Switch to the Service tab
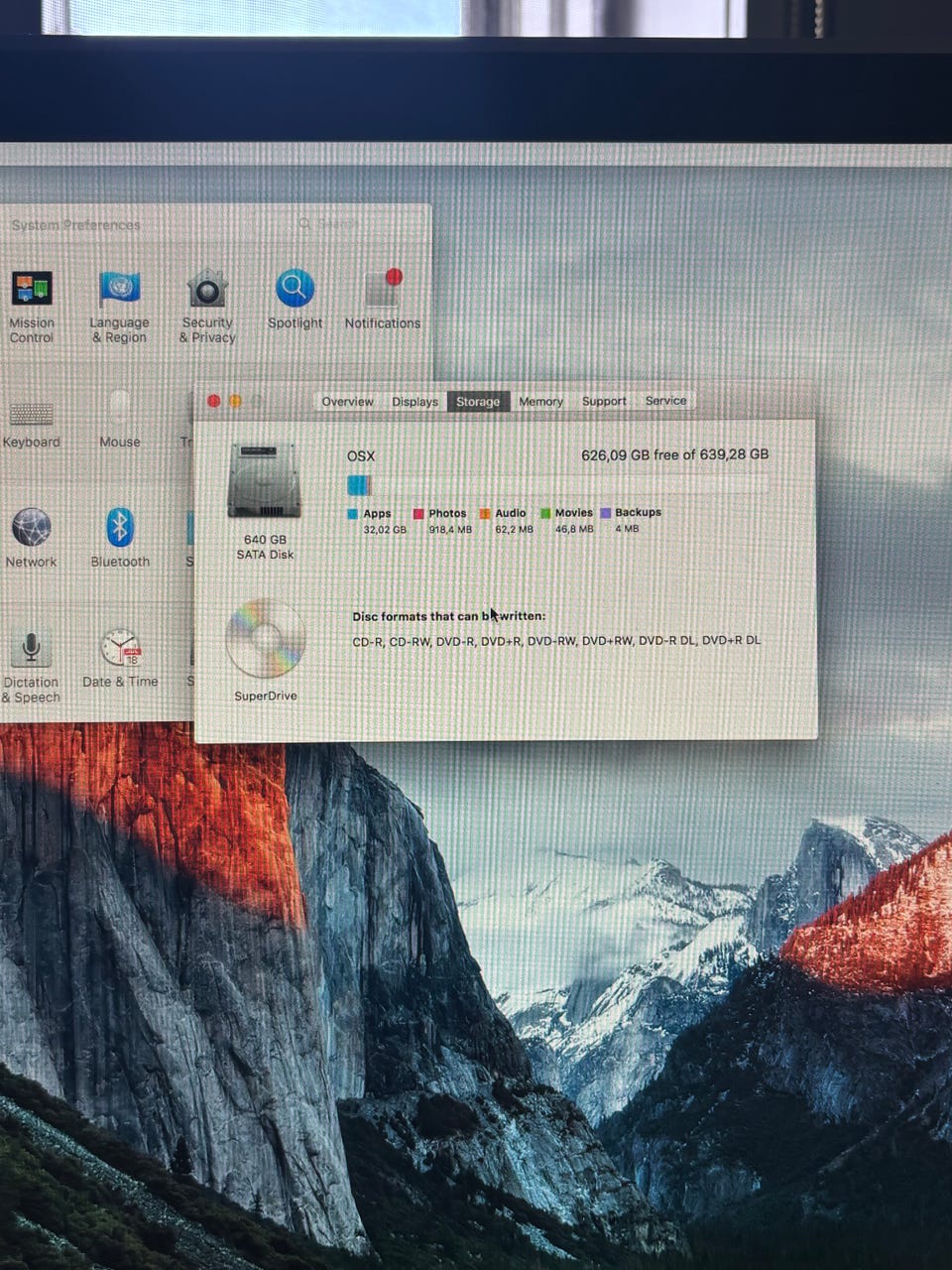 (665, 401)
